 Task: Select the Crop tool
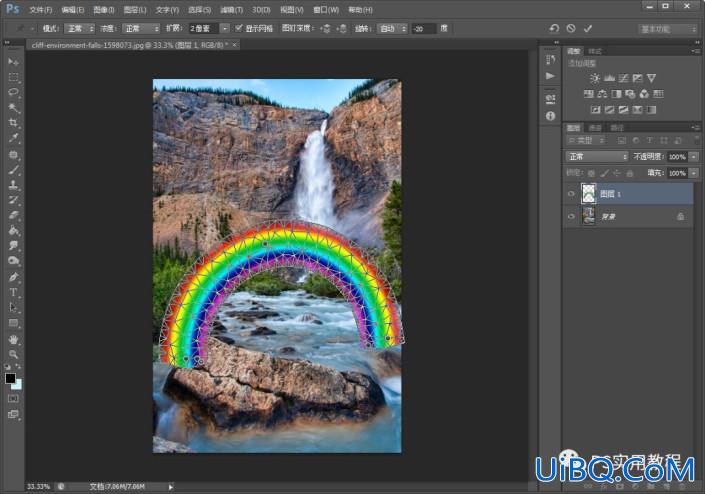point(13,123)
